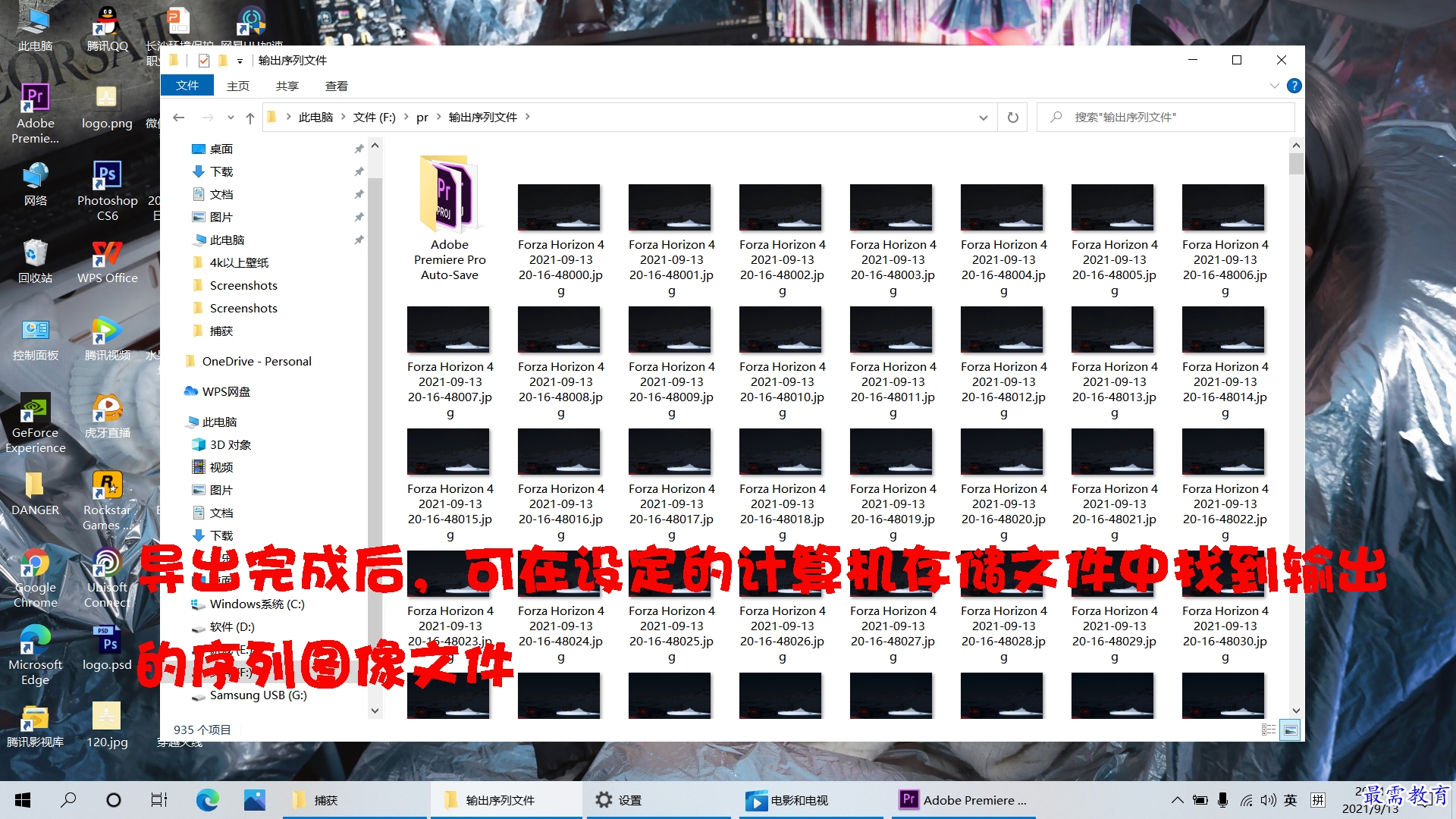The width and height of the screenshot is (1456, 819).
Task: Click navigation pane scroll up arrow
Action: pos(375,146)
